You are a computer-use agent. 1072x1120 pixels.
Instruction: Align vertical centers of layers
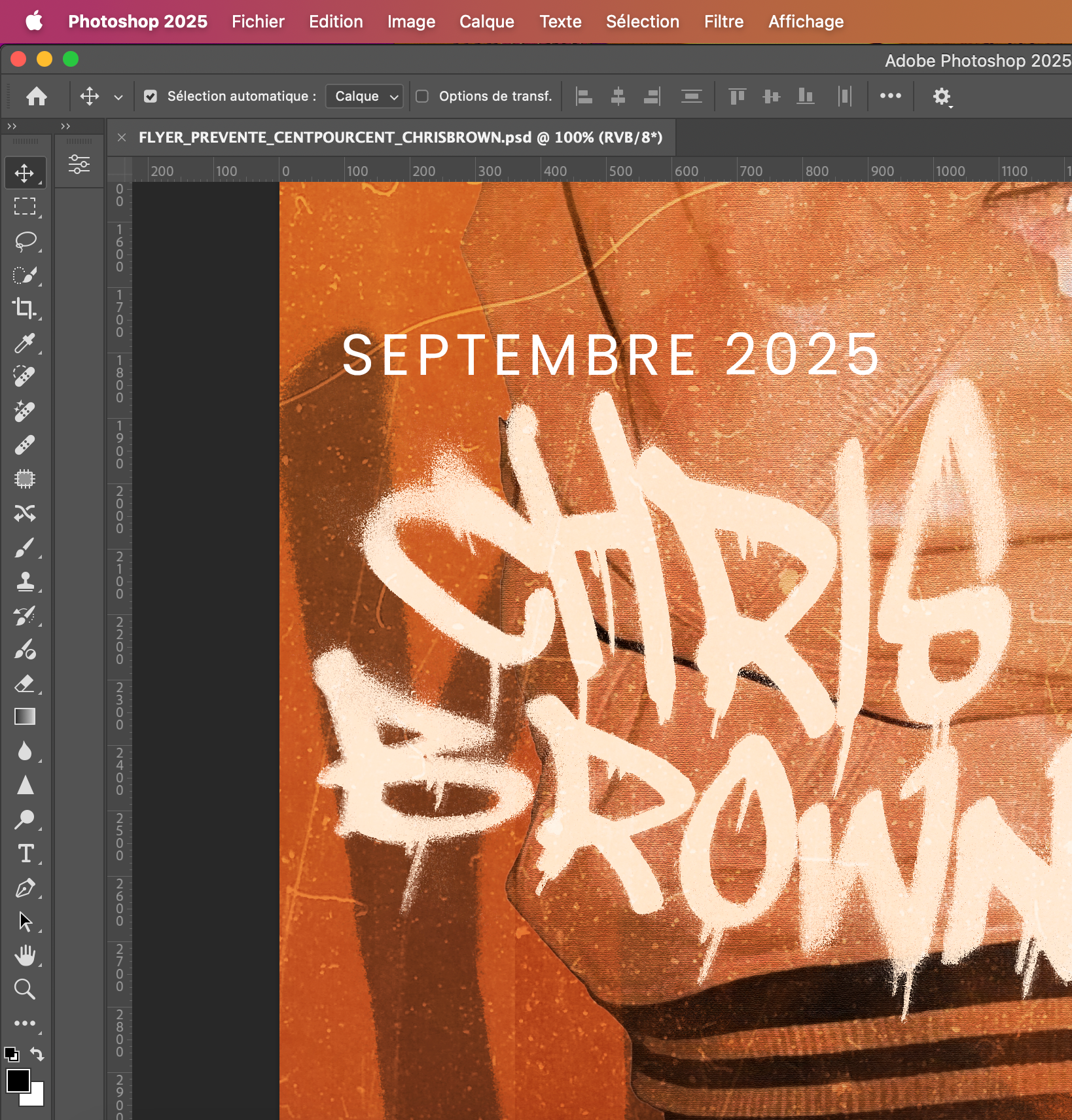[772, 96]
